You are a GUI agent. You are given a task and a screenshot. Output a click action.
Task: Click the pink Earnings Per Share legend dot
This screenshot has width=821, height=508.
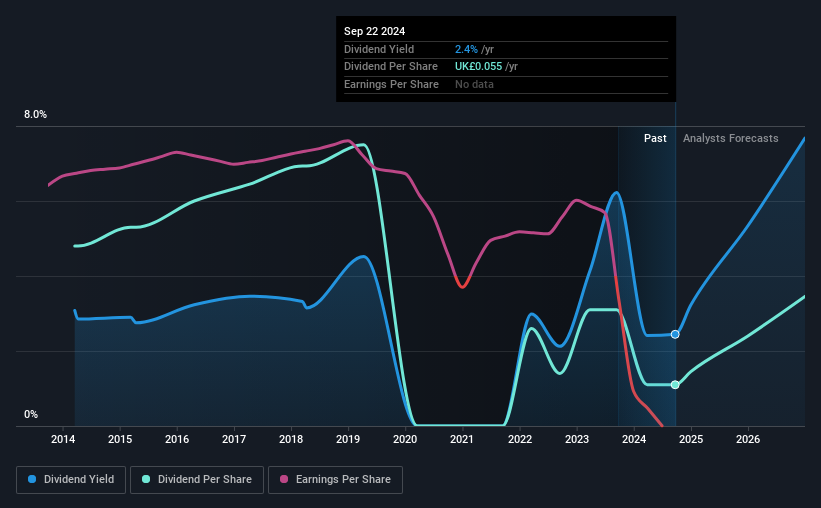pyautogui.click(x=284, y=479)
